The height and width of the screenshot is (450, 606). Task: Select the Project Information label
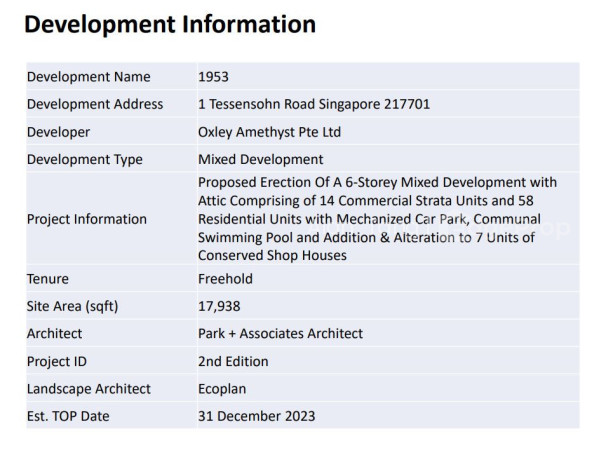87,219
